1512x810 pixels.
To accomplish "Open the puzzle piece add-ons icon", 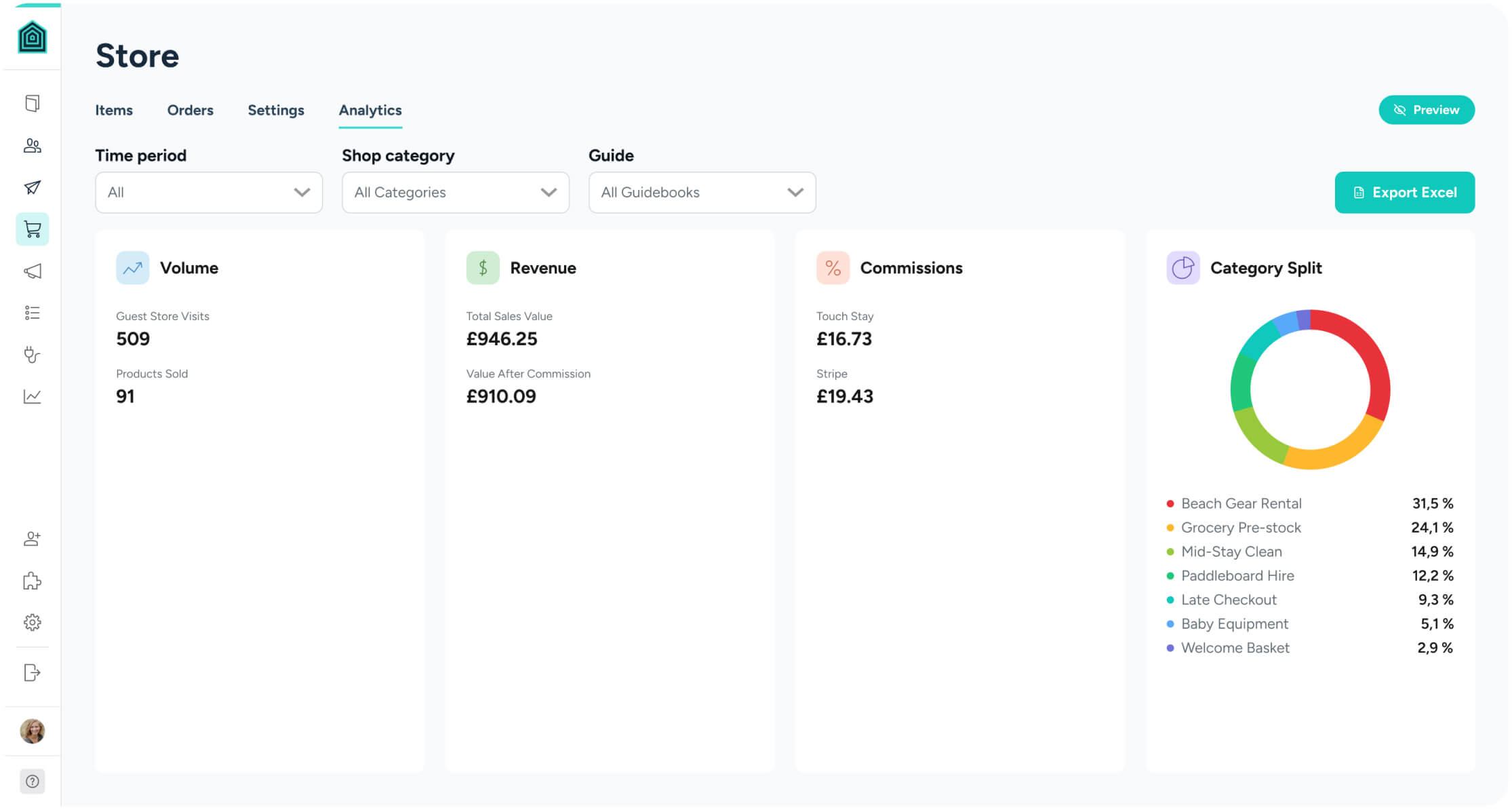I will [x=32, y=581].
